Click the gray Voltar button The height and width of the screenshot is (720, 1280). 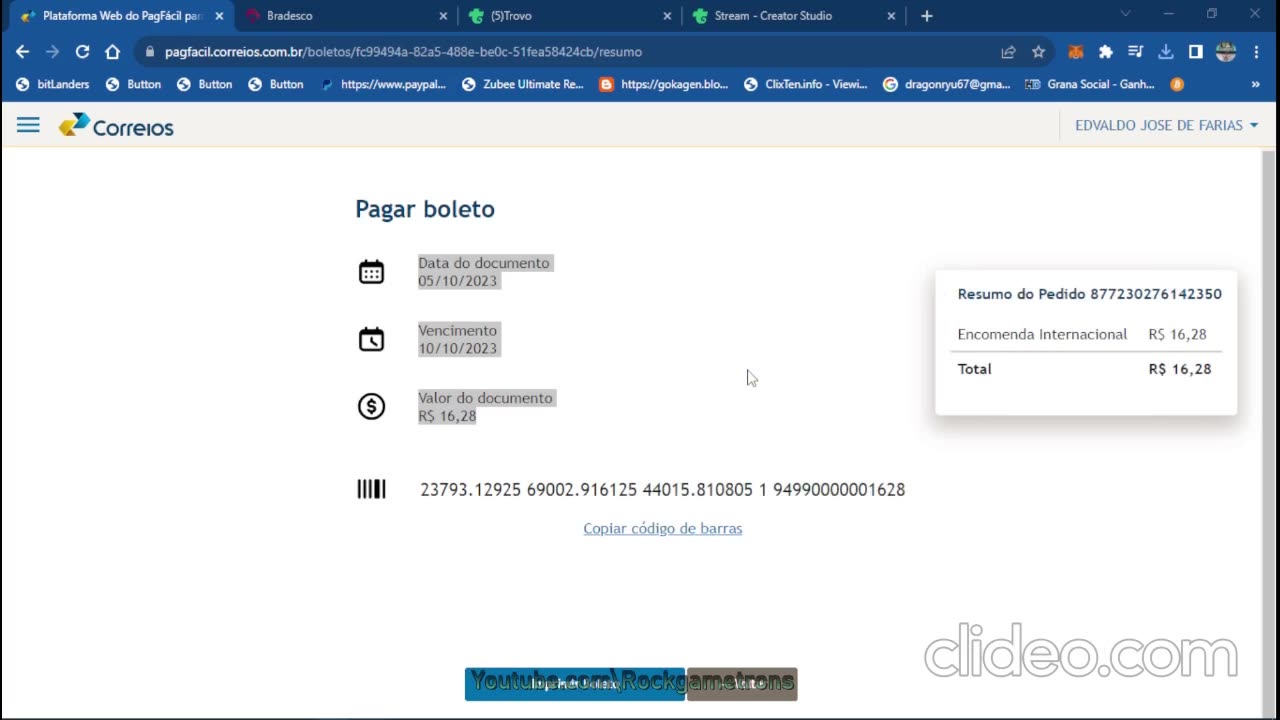click(742, 684)
